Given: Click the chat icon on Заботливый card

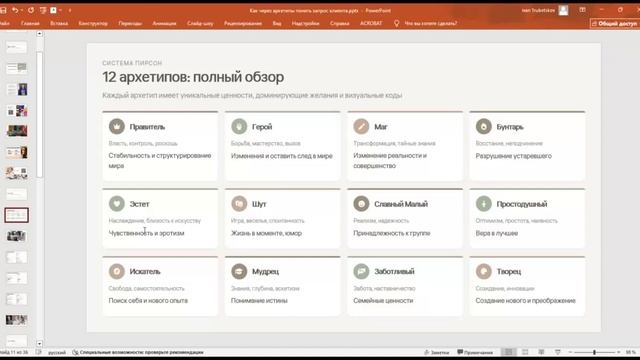Looking at the screenshot, I should click(x=361, y=271).
